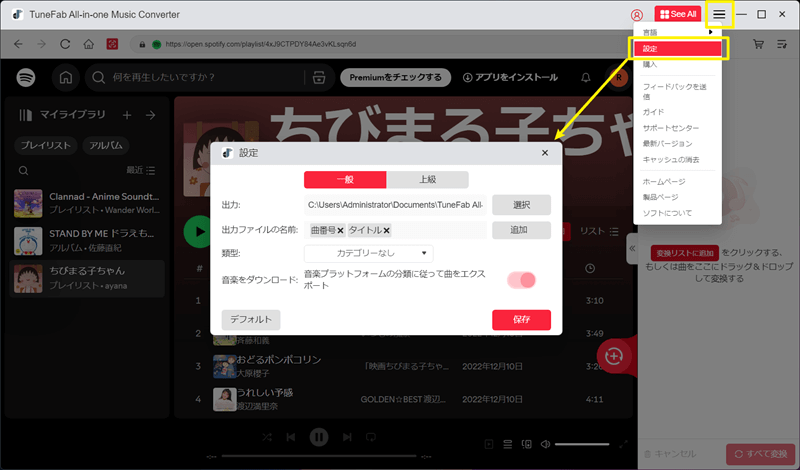Click 保存 to save settings
This screenshot has height=470, width=800.
point(521,319)
